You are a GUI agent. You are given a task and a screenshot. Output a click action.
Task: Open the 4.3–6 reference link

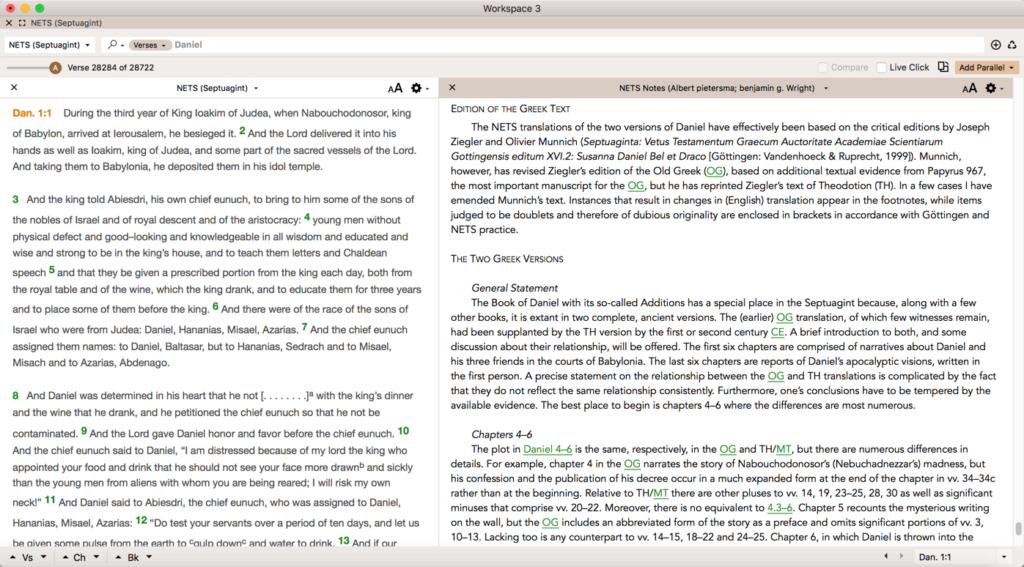click(x=779, y=508)
